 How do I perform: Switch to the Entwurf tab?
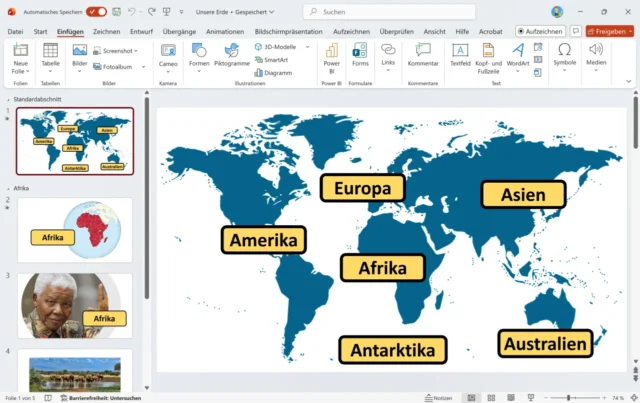click(141, 31)
